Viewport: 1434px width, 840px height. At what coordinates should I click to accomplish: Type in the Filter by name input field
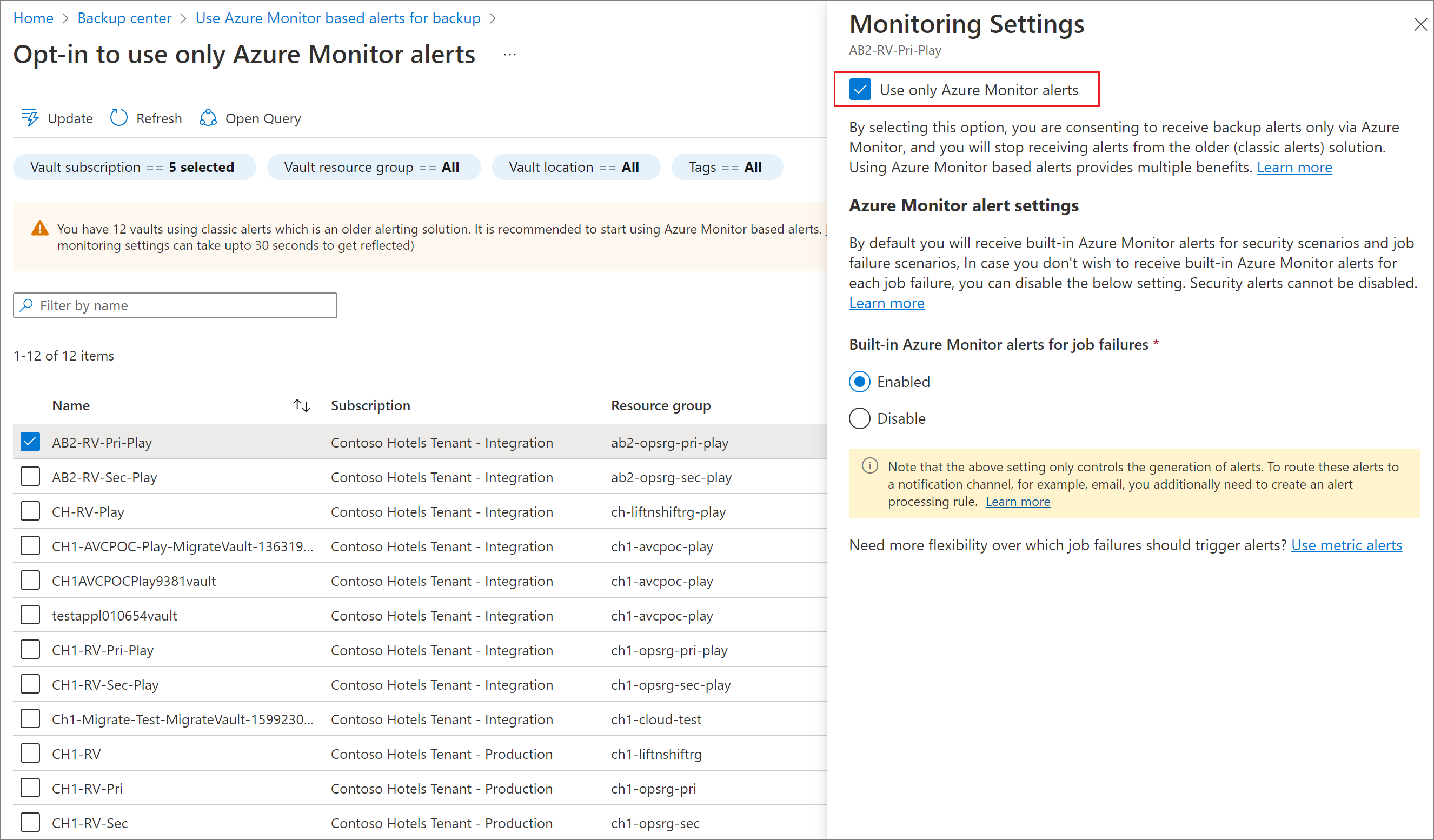click(175, 305)
